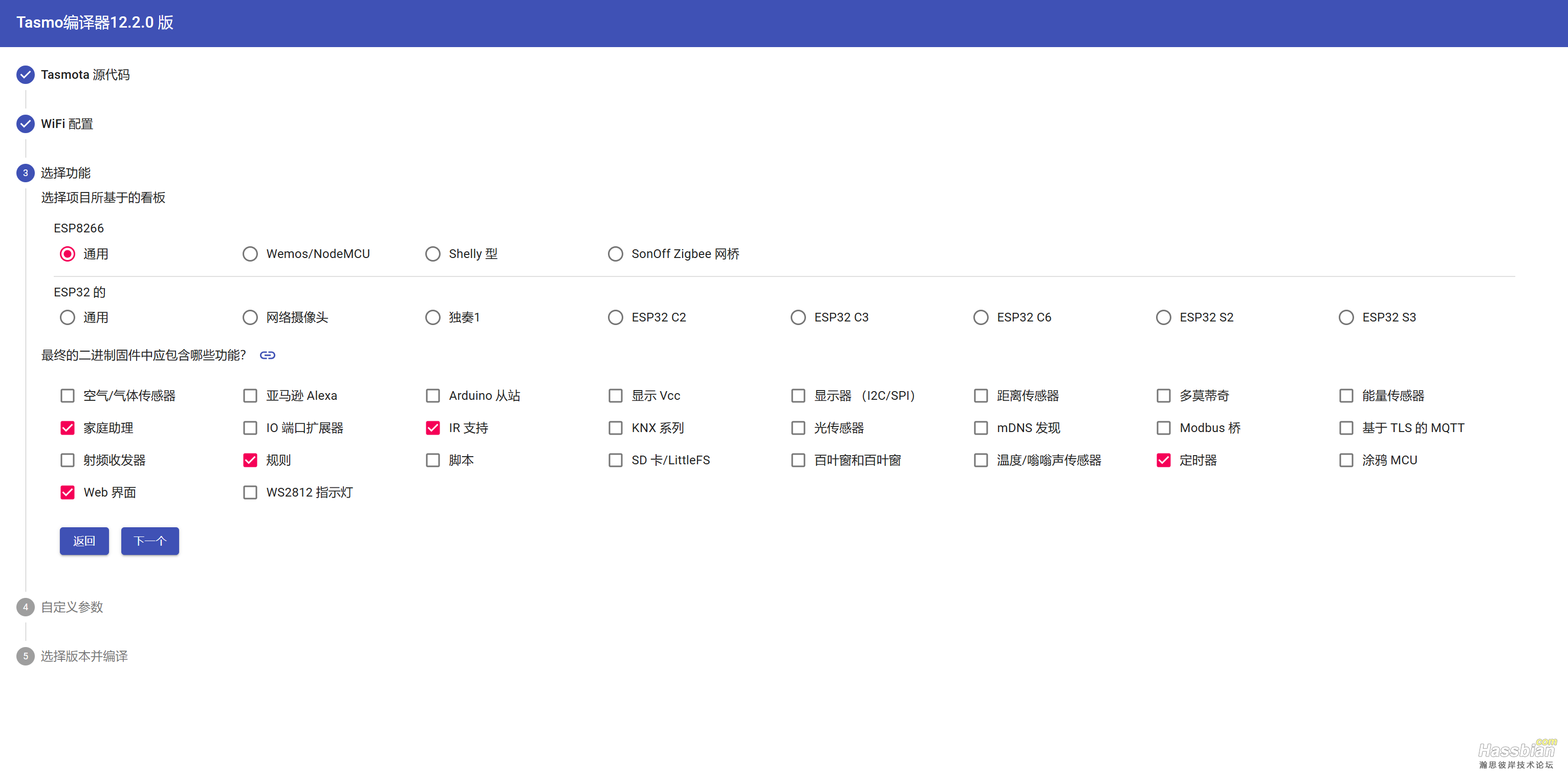Check Modbus 桥 option

(x=1163, y=428)
